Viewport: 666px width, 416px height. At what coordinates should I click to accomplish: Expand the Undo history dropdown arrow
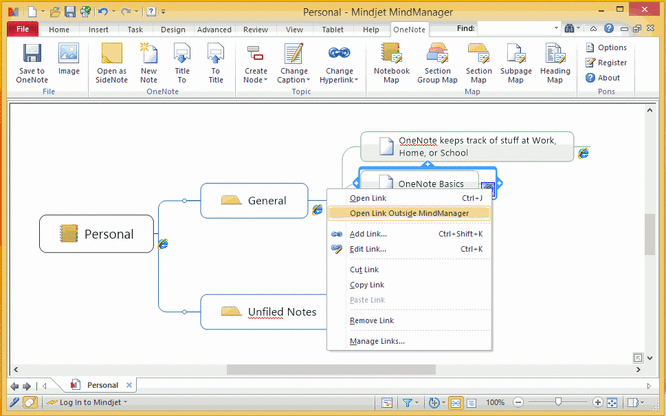[x=113, y=11]
